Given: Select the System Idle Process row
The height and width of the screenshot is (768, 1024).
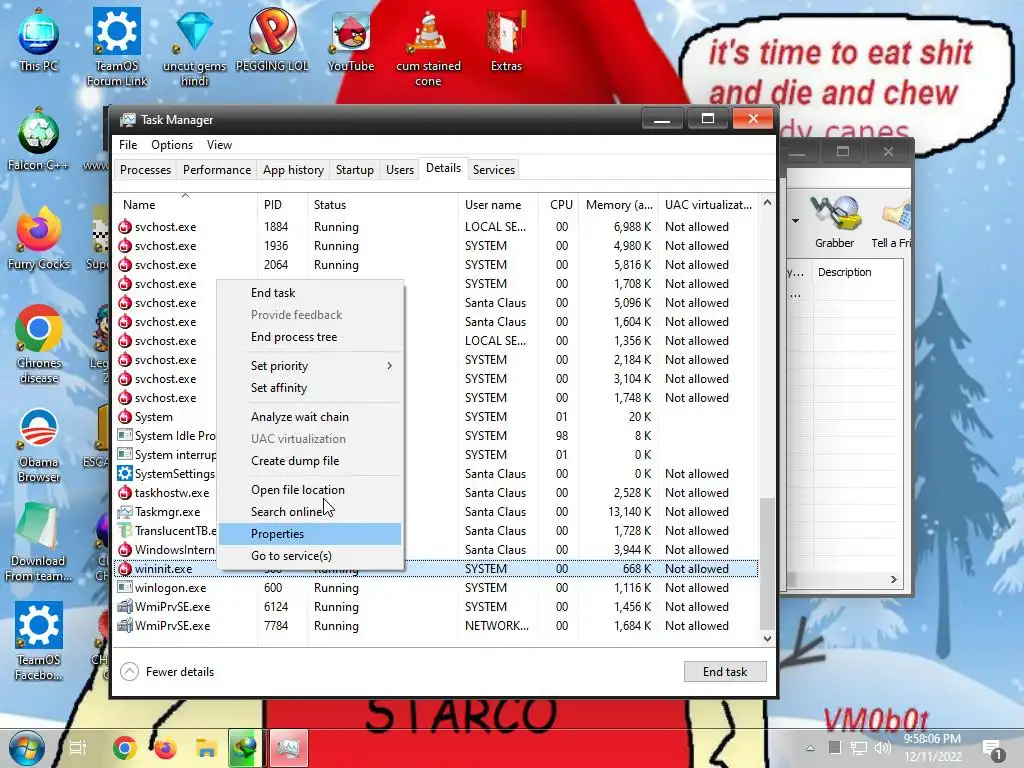Looking at the screenshot, I should coord(436,436).
